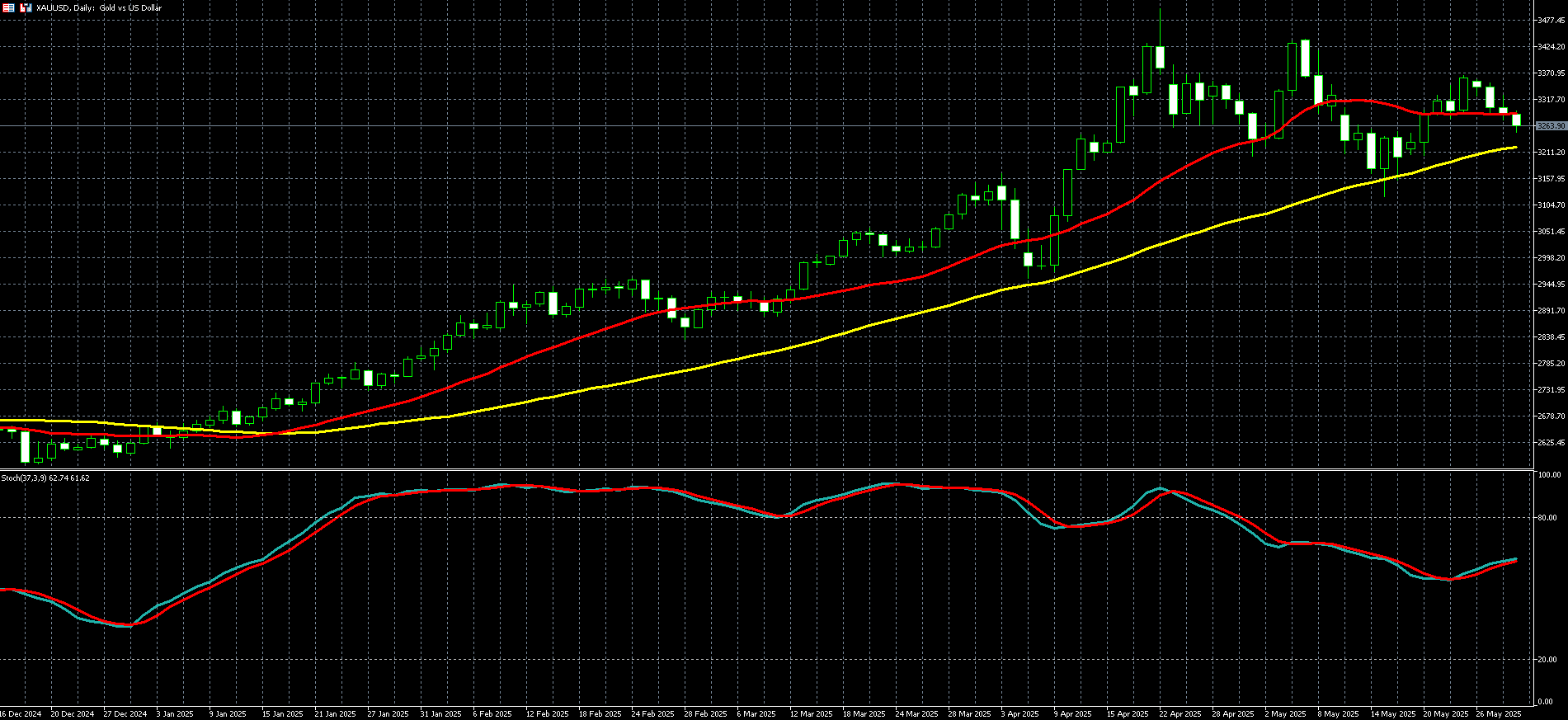Select the Stoch(37,3,9) indicator label

[45, 478]
